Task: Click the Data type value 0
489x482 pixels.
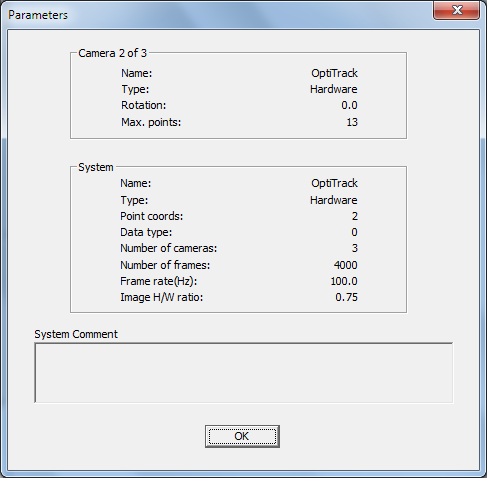Action: click(354, 232)
